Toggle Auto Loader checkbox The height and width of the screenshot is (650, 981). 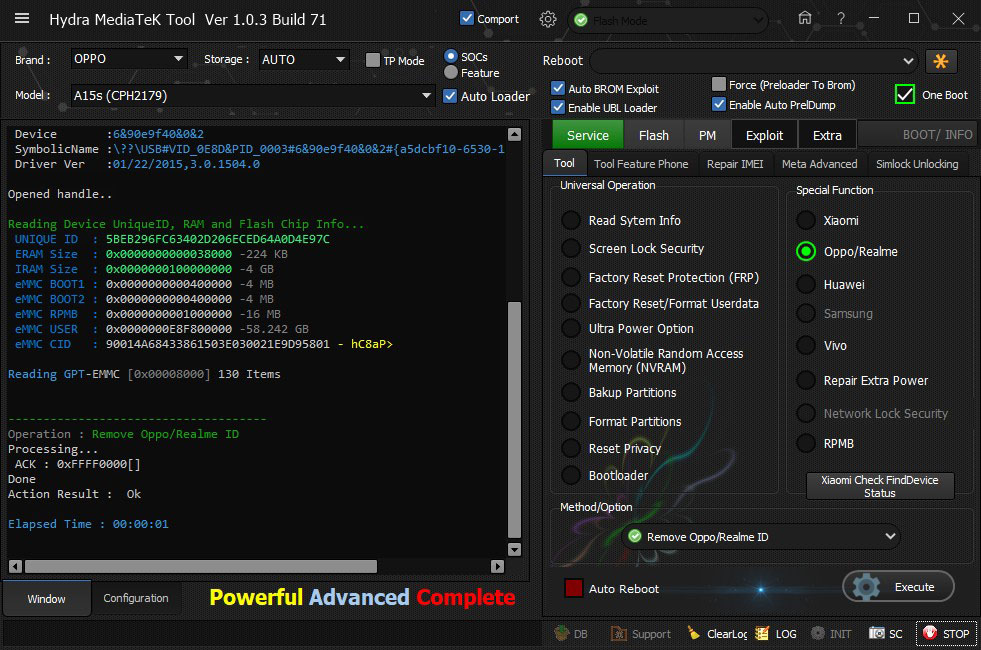tap(449, 96)
